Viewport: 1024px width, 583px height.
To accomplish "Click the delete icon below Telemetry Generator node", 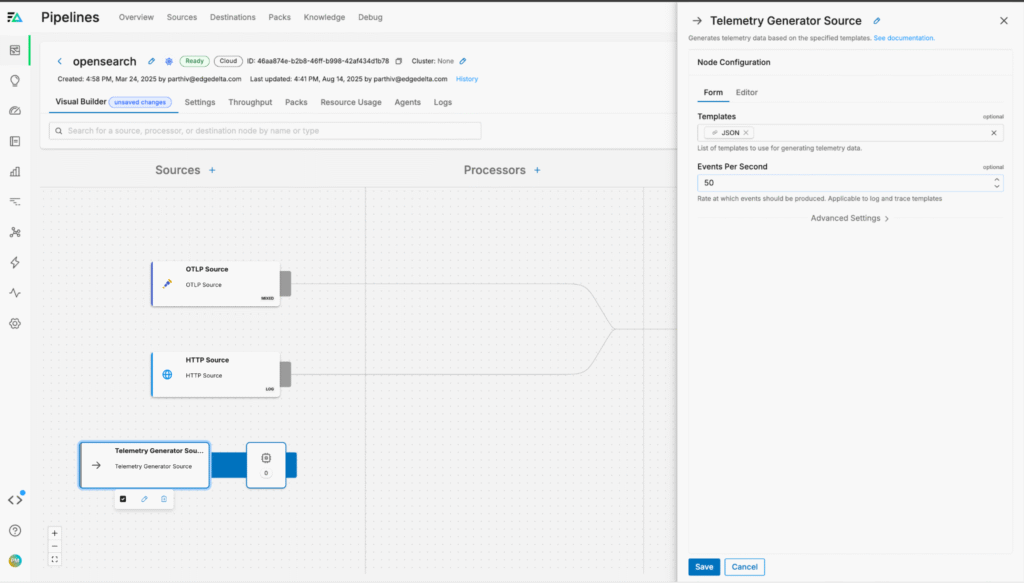I will tap(164, 498).
